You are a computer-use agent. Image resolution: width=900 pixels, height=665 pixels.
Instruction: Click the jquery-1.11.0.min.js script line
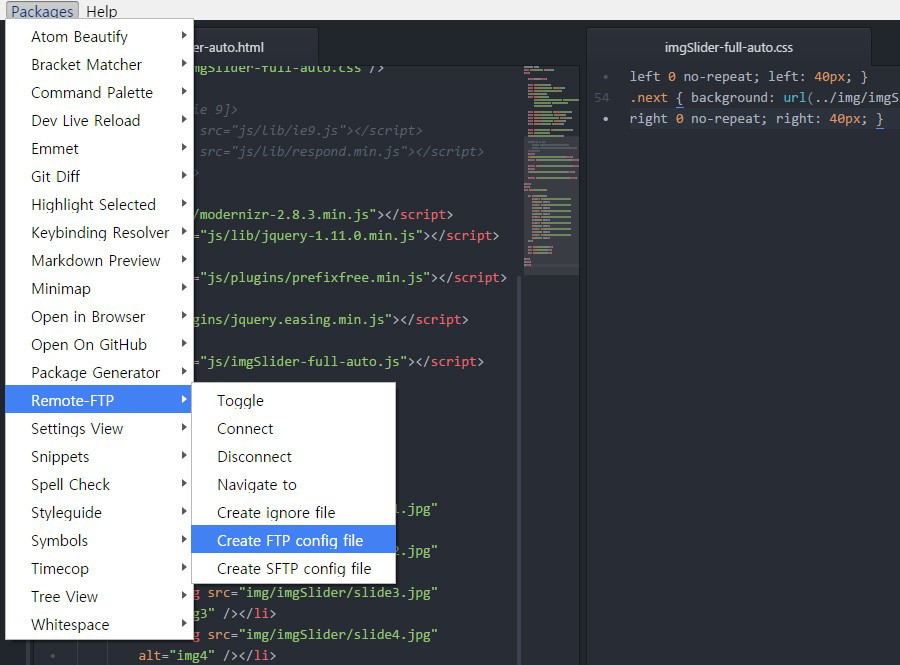point(347,236)
